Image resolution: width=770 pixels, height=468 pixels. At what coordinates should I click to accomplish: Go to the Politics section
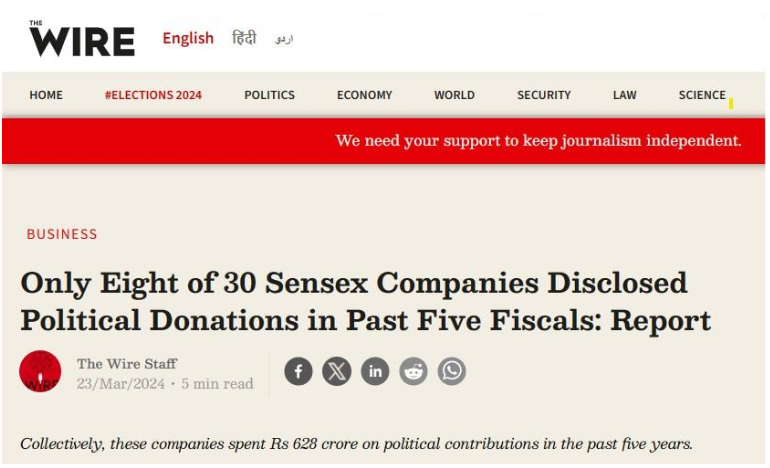coord(269,95)
